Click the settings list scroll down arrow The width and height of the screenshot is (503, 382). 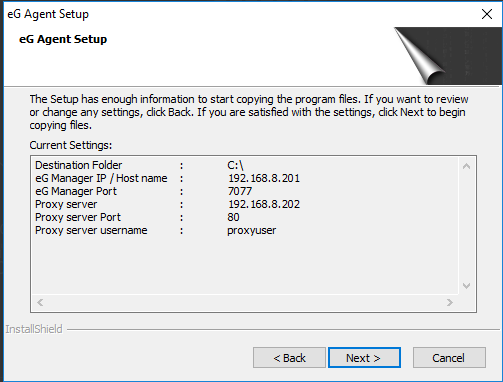[467, 286]
